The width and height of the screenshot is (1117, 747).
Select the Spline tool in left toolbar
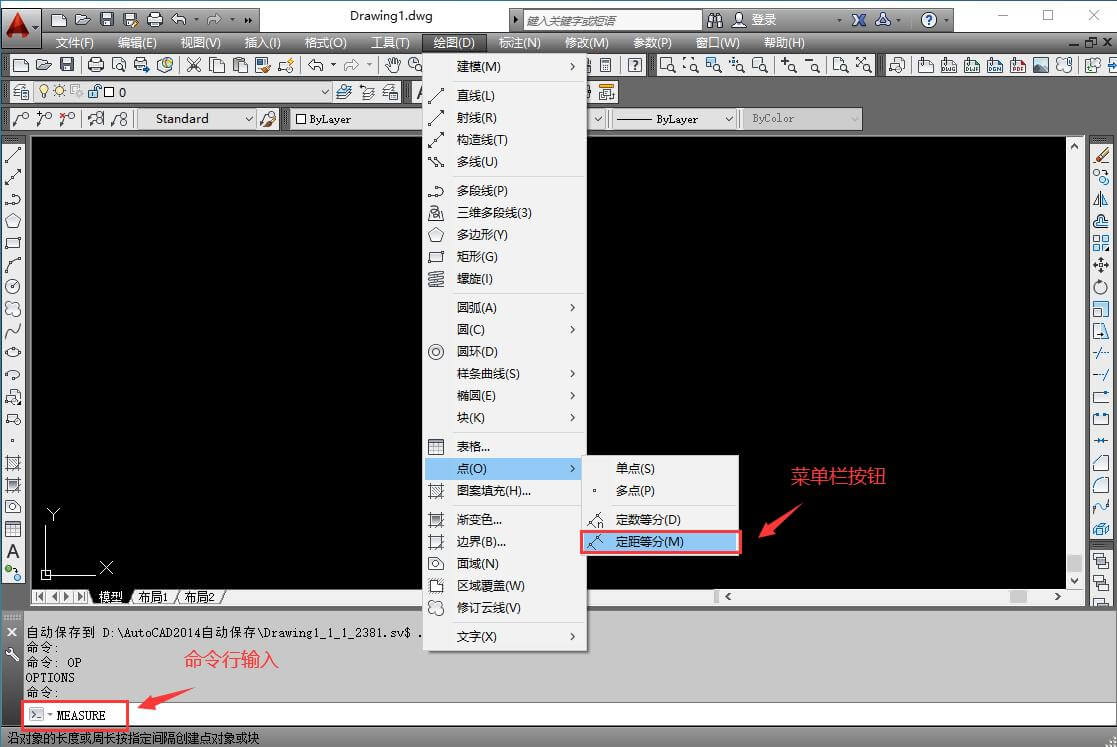pos(13,331)
